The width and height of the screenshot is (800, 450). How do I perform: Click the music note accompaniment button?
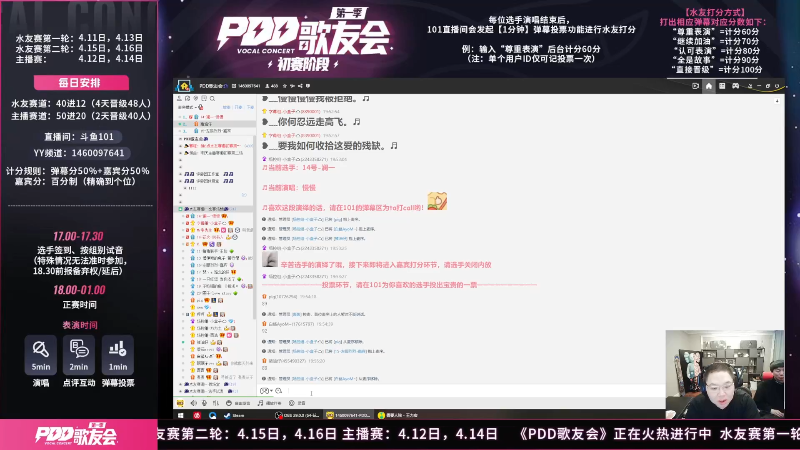(x=269, y=403)
